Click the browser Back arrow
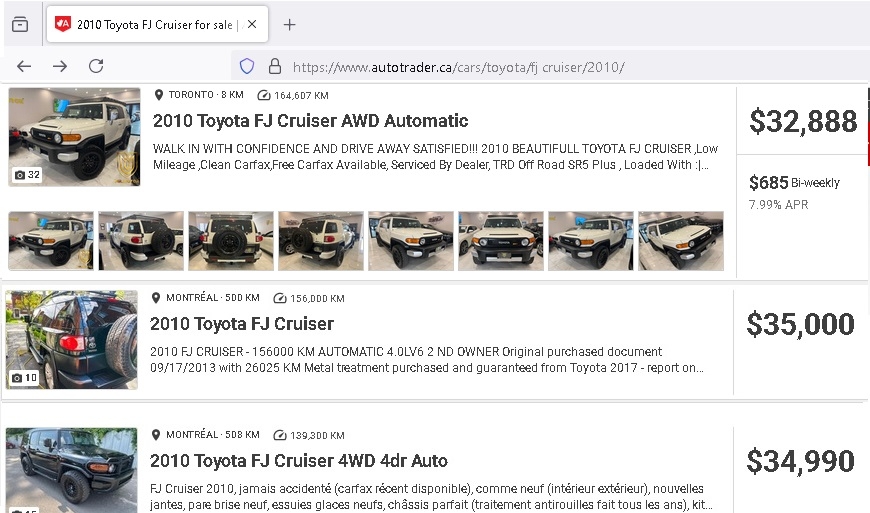 (x=24, y=67)
